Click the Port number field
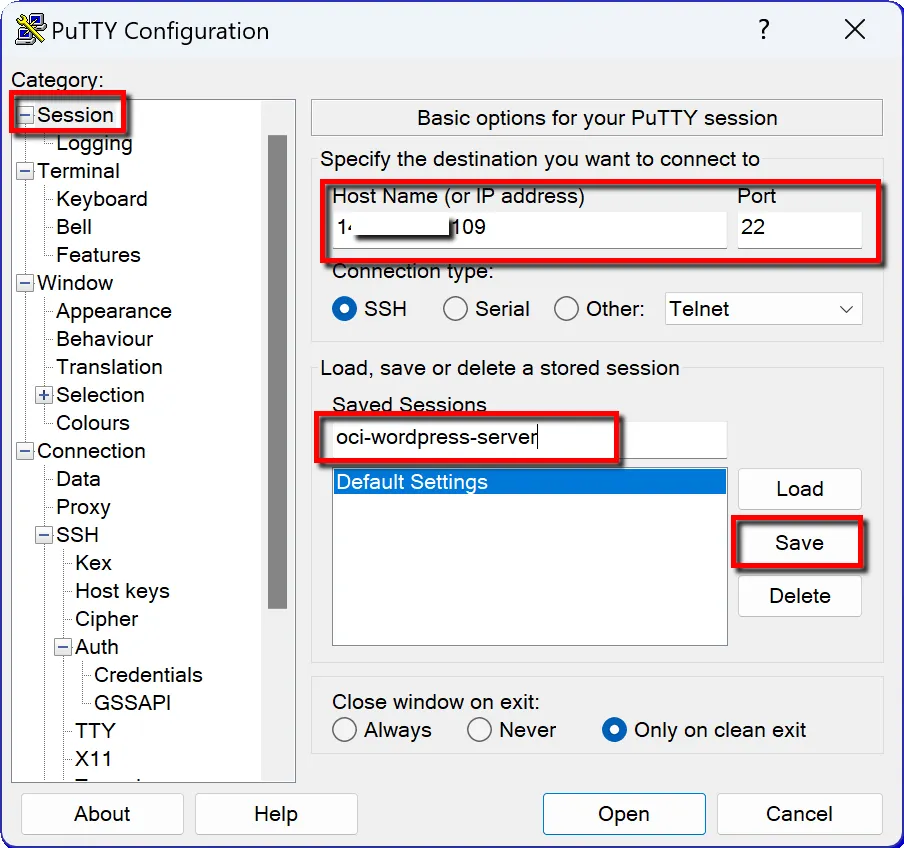Screen dimensions: 904x848 (799, 228)
